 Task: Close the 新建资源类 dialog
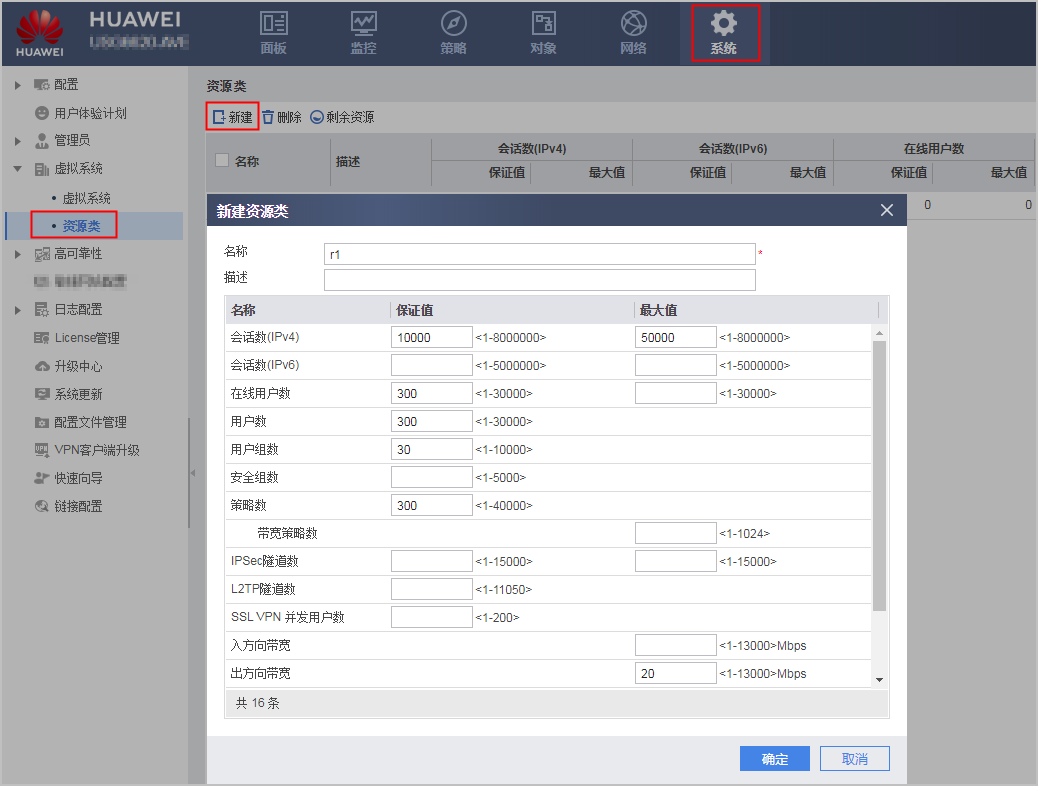pos(887,211)
